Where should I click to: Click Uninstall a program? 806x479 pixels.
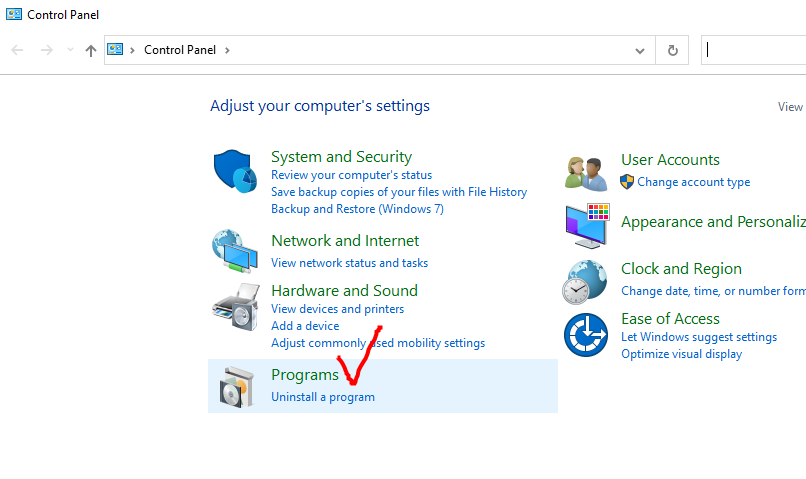click(323, 397)
